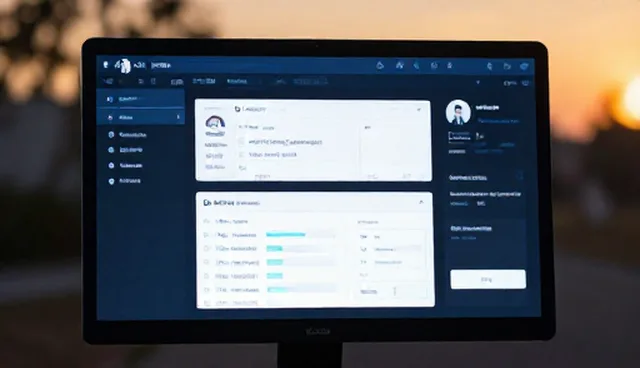Image resolution: width=640 pixels, height=368 pixels.
Task: Click the longest cyan progress bar
Action: point(286,235)
